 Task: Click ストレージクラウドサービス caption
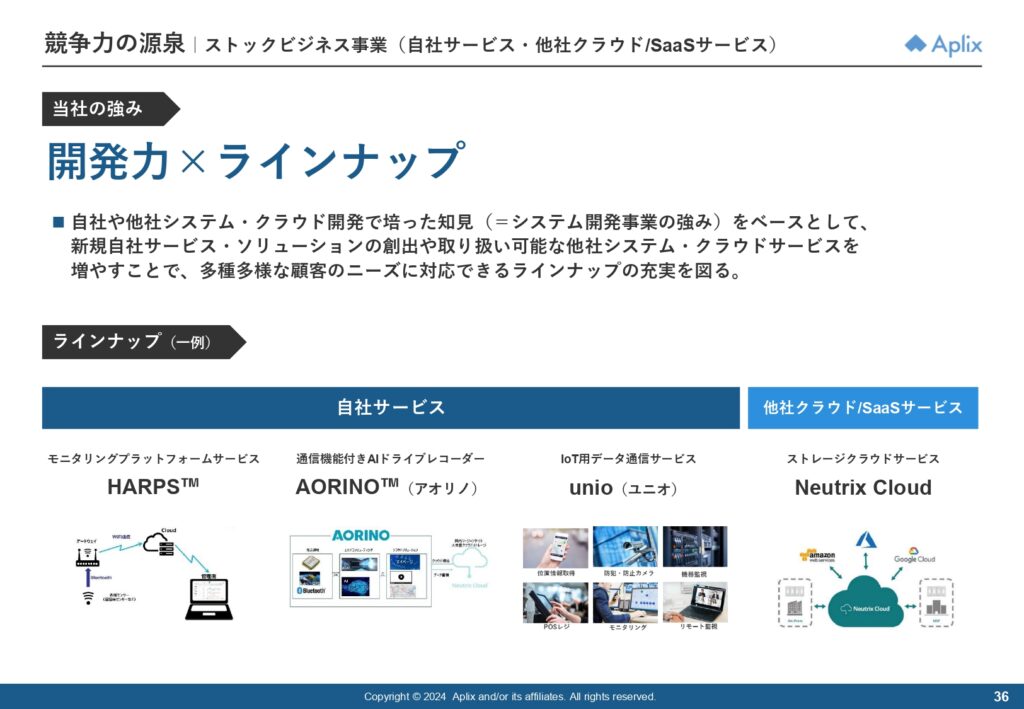863,459
